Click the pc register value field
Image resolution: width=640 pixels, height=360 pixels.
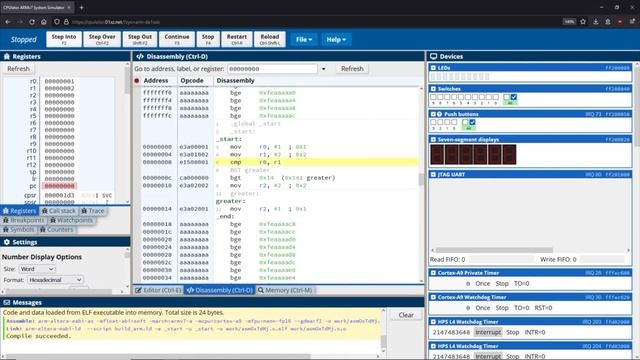point(60,186)
